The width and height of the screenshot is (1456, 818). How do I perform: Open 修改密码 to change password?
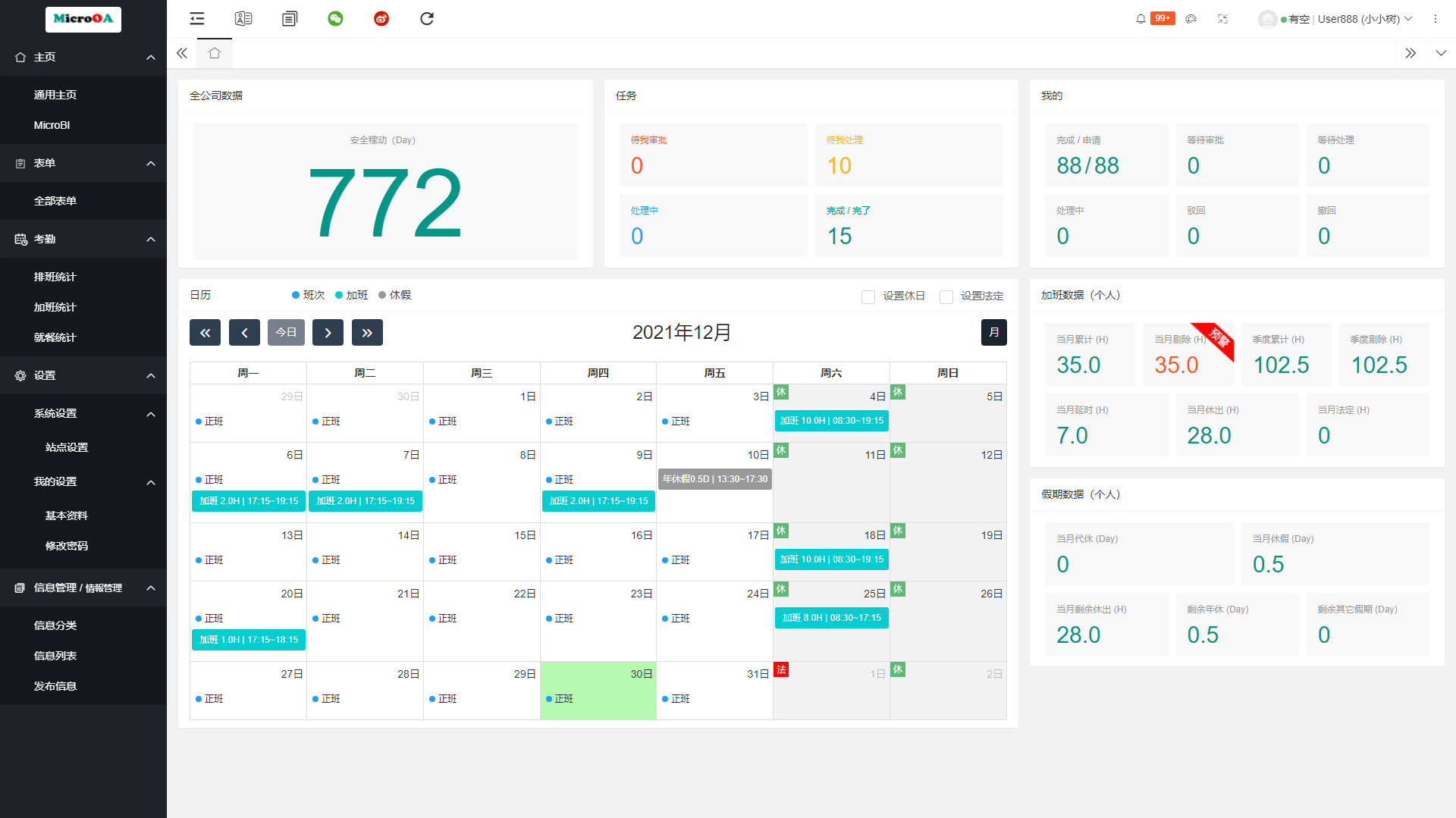point(66,545)
